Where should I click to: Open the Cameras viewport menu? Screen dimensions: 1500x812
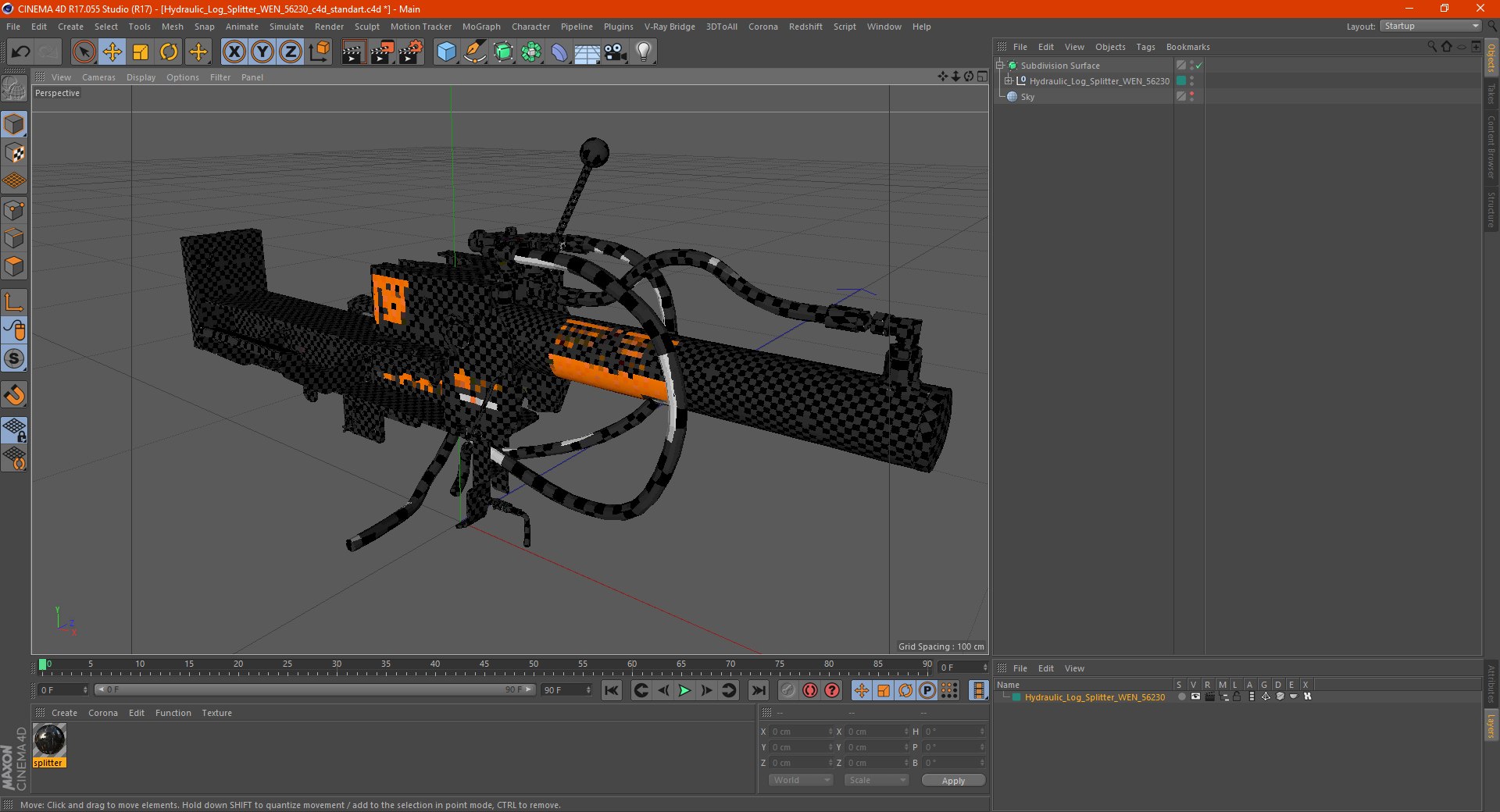tap(98, 77)
